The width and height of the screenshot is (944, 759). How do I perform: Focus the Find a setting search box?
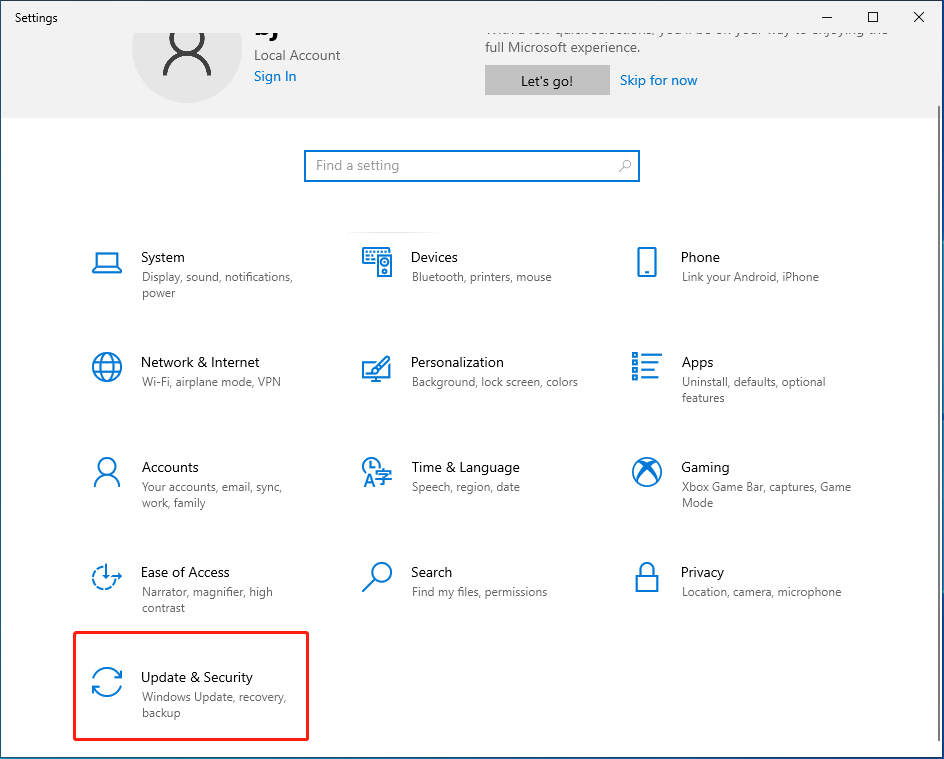pos(460,166)
